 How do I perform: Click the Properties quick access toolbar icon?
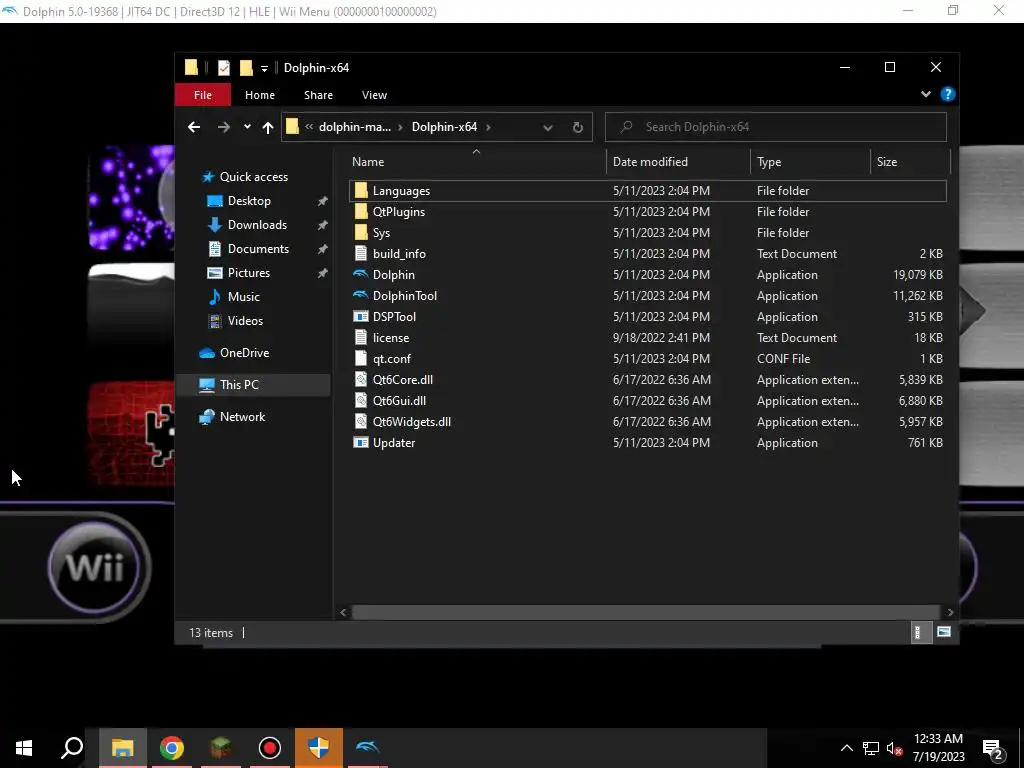[x=224, y=67]
